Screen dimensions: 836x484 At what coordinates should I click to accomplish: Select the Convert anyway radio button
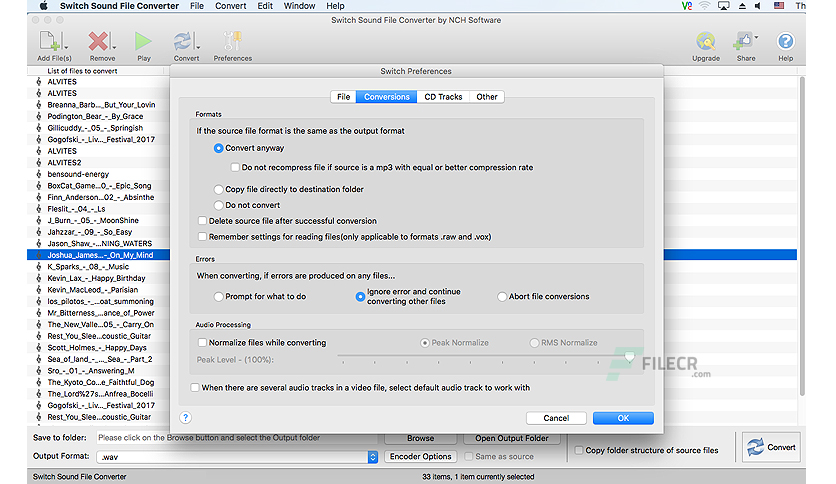point(218,148)
